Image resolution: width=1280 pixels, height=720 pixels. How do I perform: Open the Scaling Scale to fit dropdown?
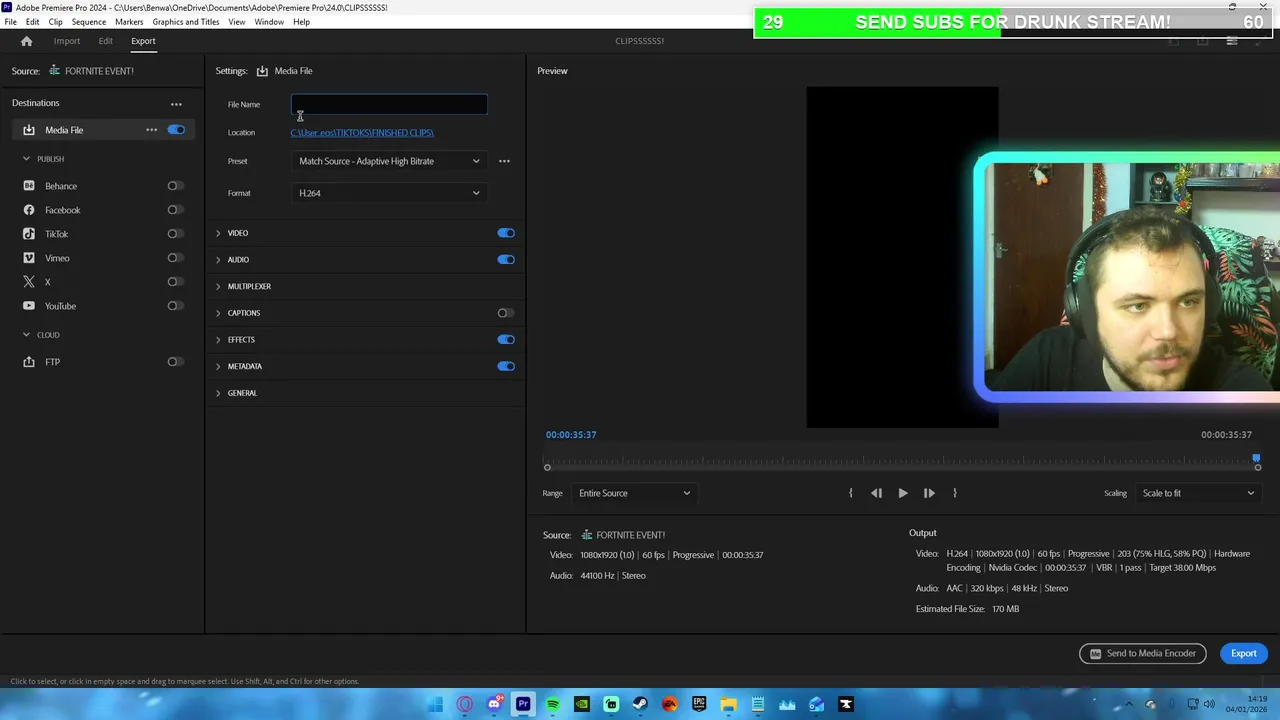pyautogui.click(x=1197, y=493)
